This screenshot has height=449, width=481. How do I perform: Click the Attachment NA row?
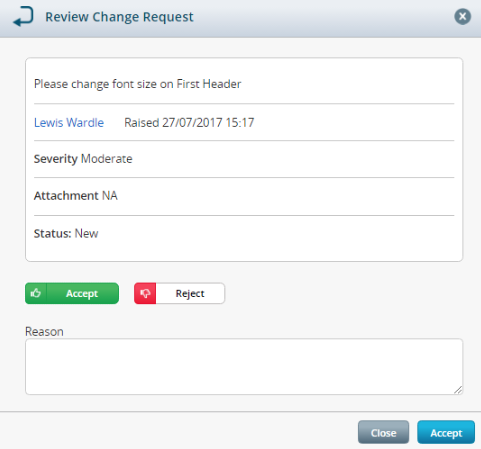[x=244, y=196]
